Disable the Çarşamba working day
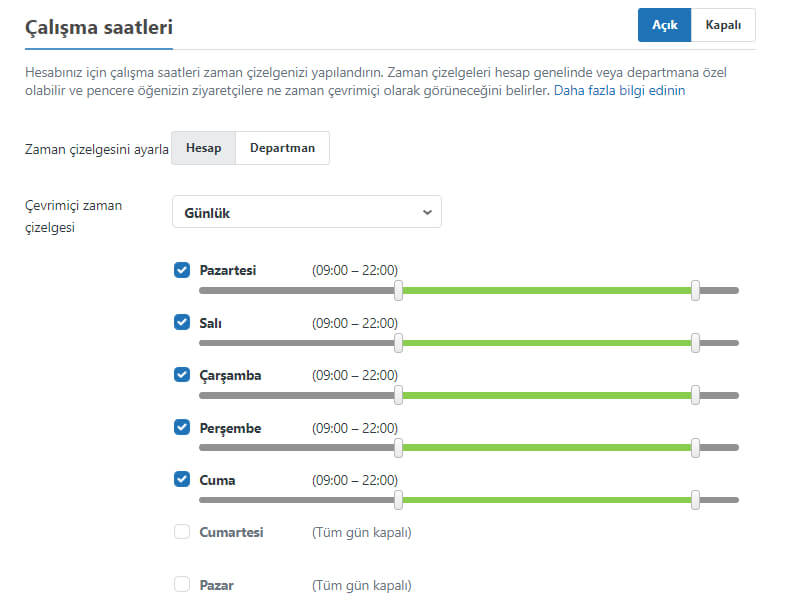Screen dimensions: 807x613 point(182,375)
